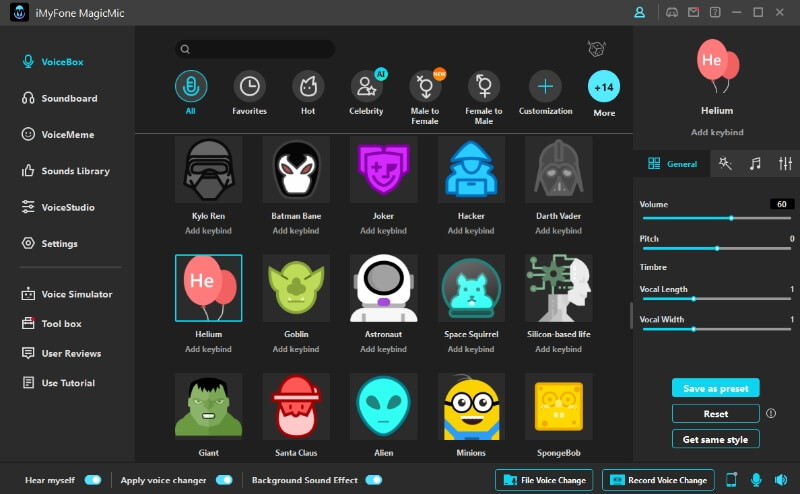Select the Santa Claus voice

pos(296,406)
